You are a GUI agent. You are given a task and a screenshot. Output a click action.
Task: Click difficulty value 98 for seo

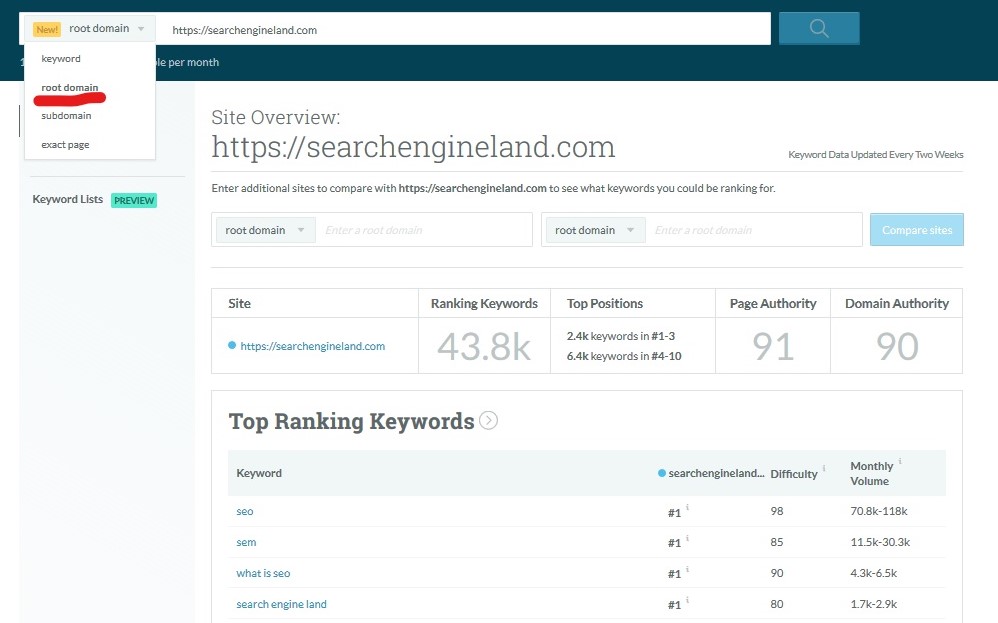[x=777, y=511]
